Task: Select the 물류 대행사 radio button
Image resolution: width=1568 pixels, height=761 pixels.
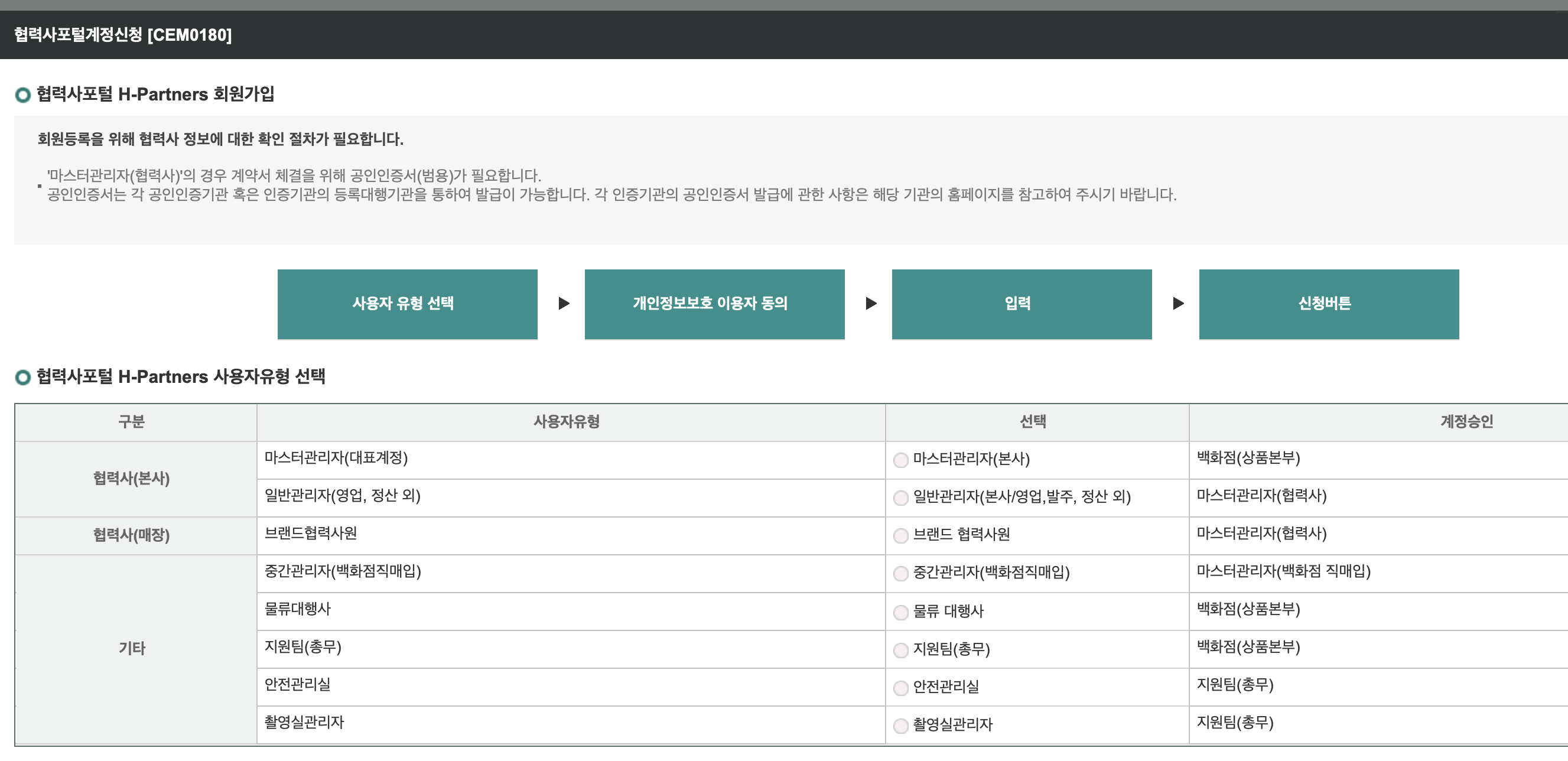Action: coord(900,613)
